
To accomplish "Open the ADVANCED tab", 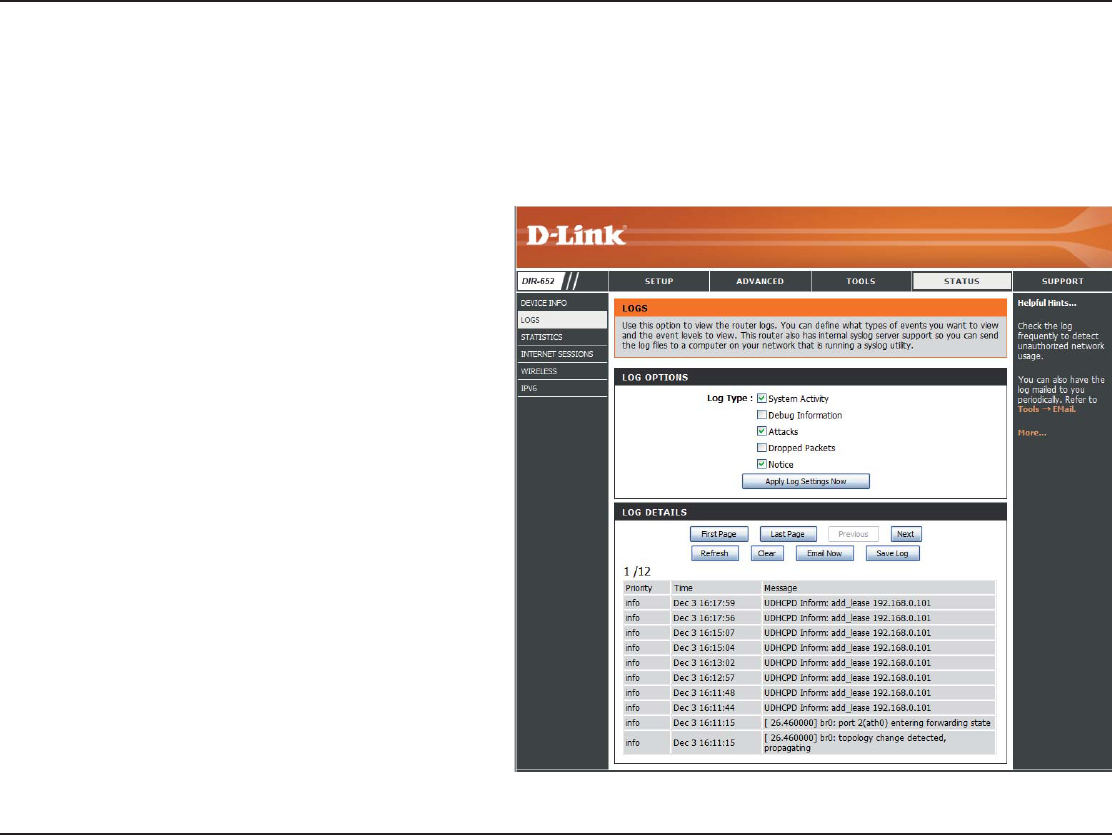I will click(760, 281).
